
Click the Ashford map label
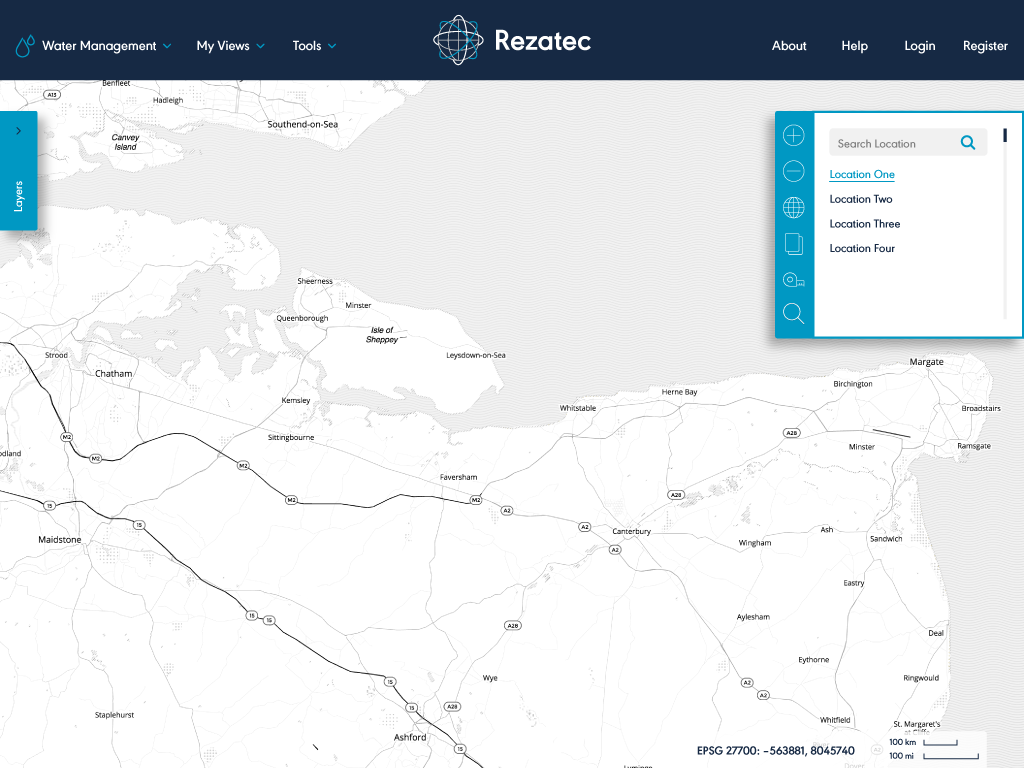click(x=409, y=737)
